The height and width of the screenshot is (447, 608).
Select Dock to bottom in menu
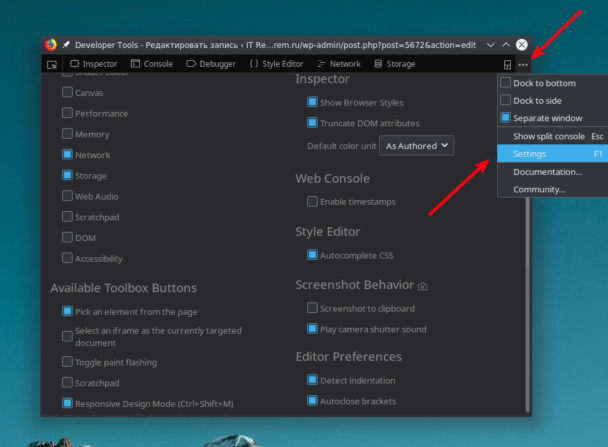(553, 83)
